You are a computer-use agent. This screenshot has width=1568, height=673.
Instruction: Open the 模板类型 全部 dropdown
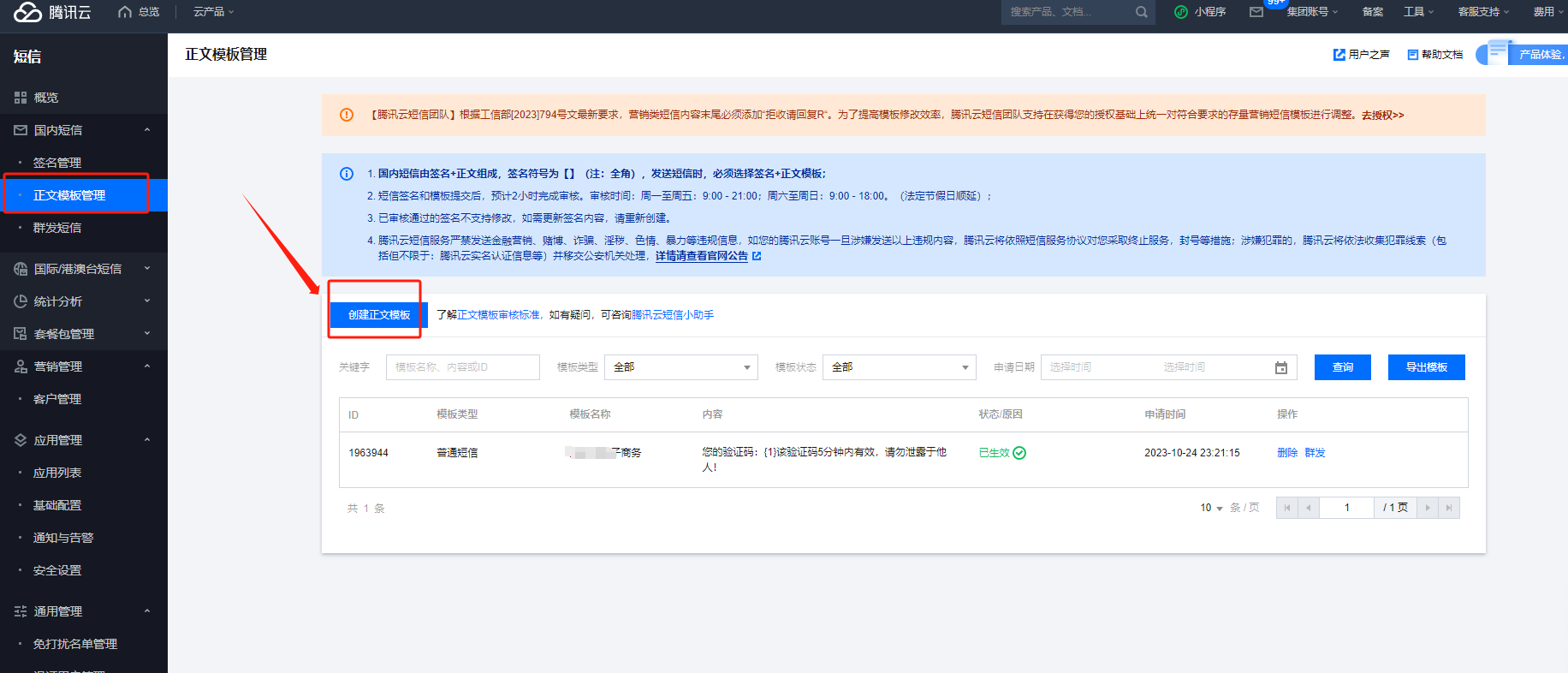coord(681,367)
